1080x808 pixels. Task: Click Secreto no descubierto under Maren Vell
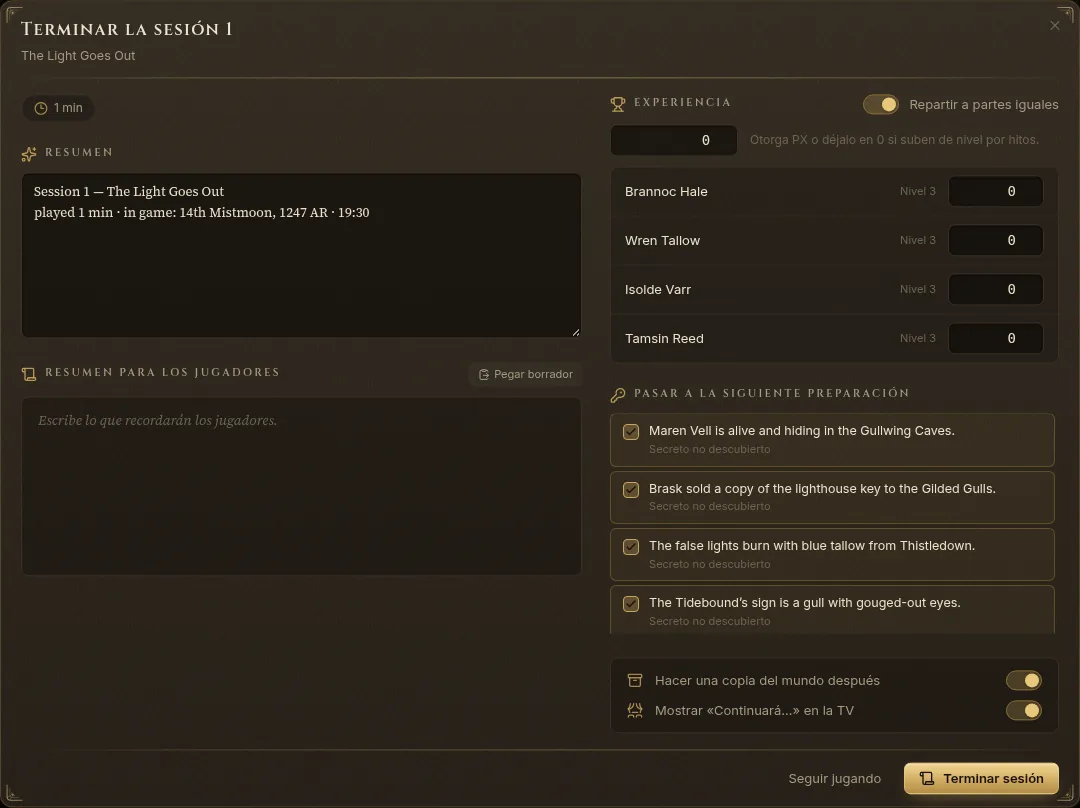click(x=709, y=449)
